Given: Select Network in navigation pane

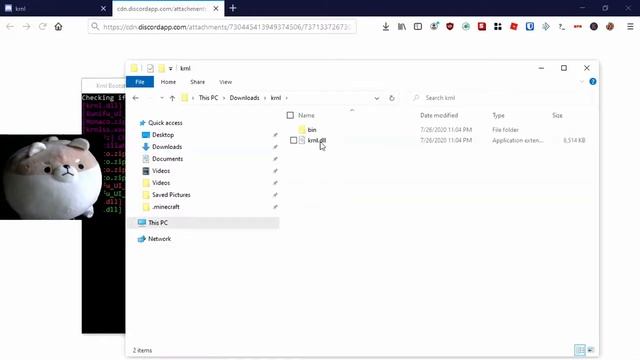Looking at the screenshot, I should click(x=160, y=239).
